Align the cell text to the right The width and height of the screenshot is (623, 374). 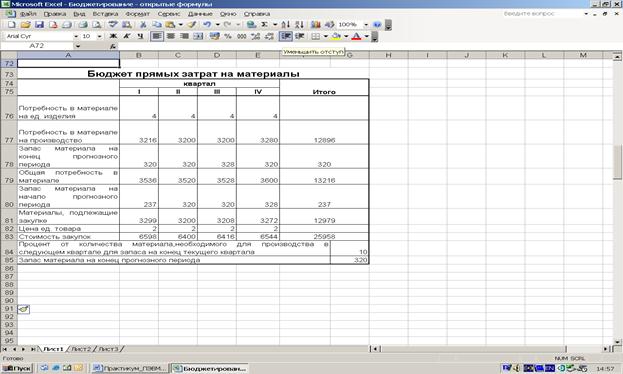pyautogui.click(x=184, y=36)
